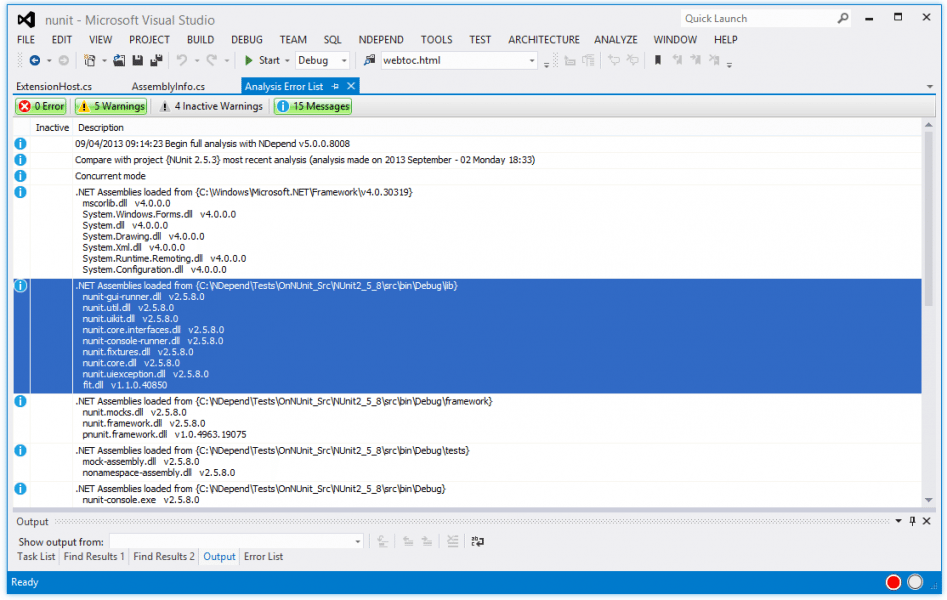This screenshot has width=947, height=600.
Task: Select the 'Begin full analysis with NDepend' message row
Action: [x=467, y=144]
